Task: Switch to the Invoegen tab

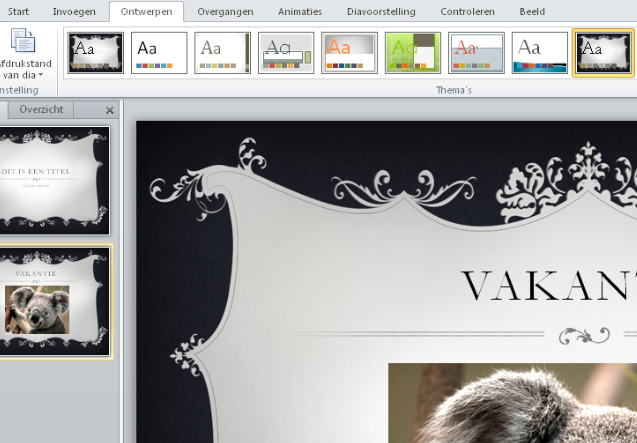Action: pyautogui.click(x=74, y=11)
